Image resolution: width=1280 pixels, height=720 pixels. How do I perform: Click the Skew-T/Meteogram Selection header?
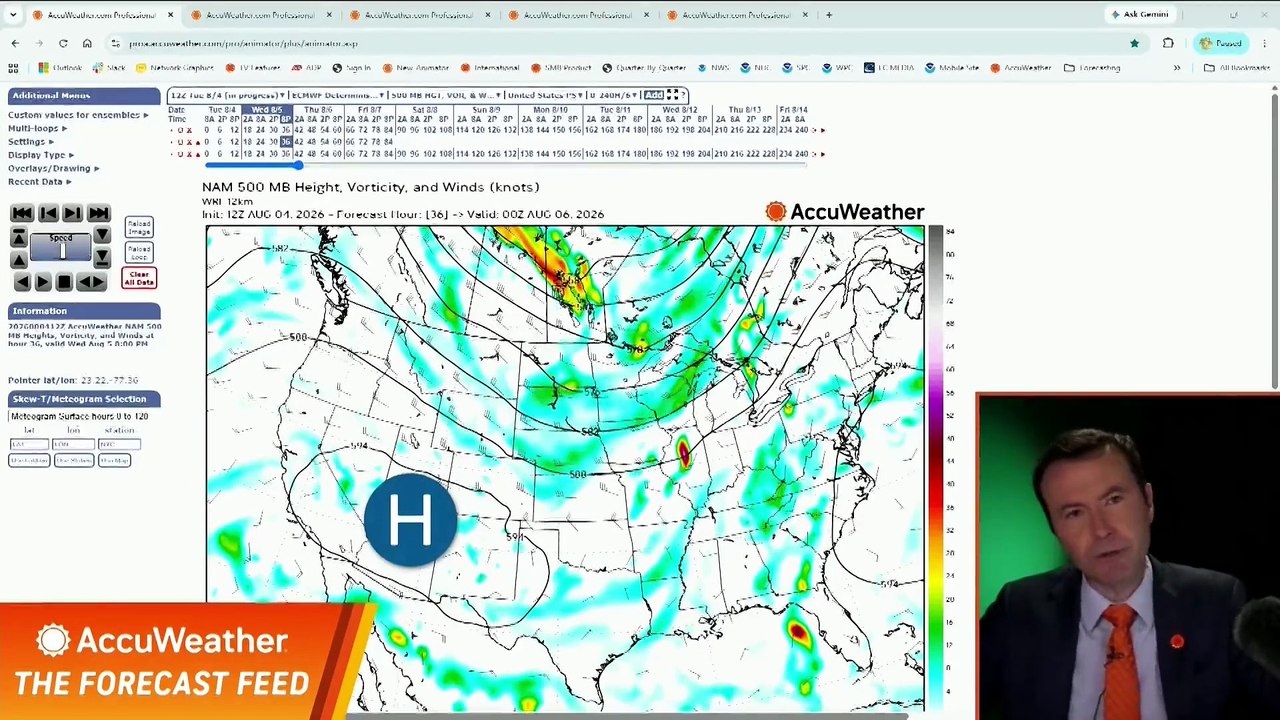84,399
